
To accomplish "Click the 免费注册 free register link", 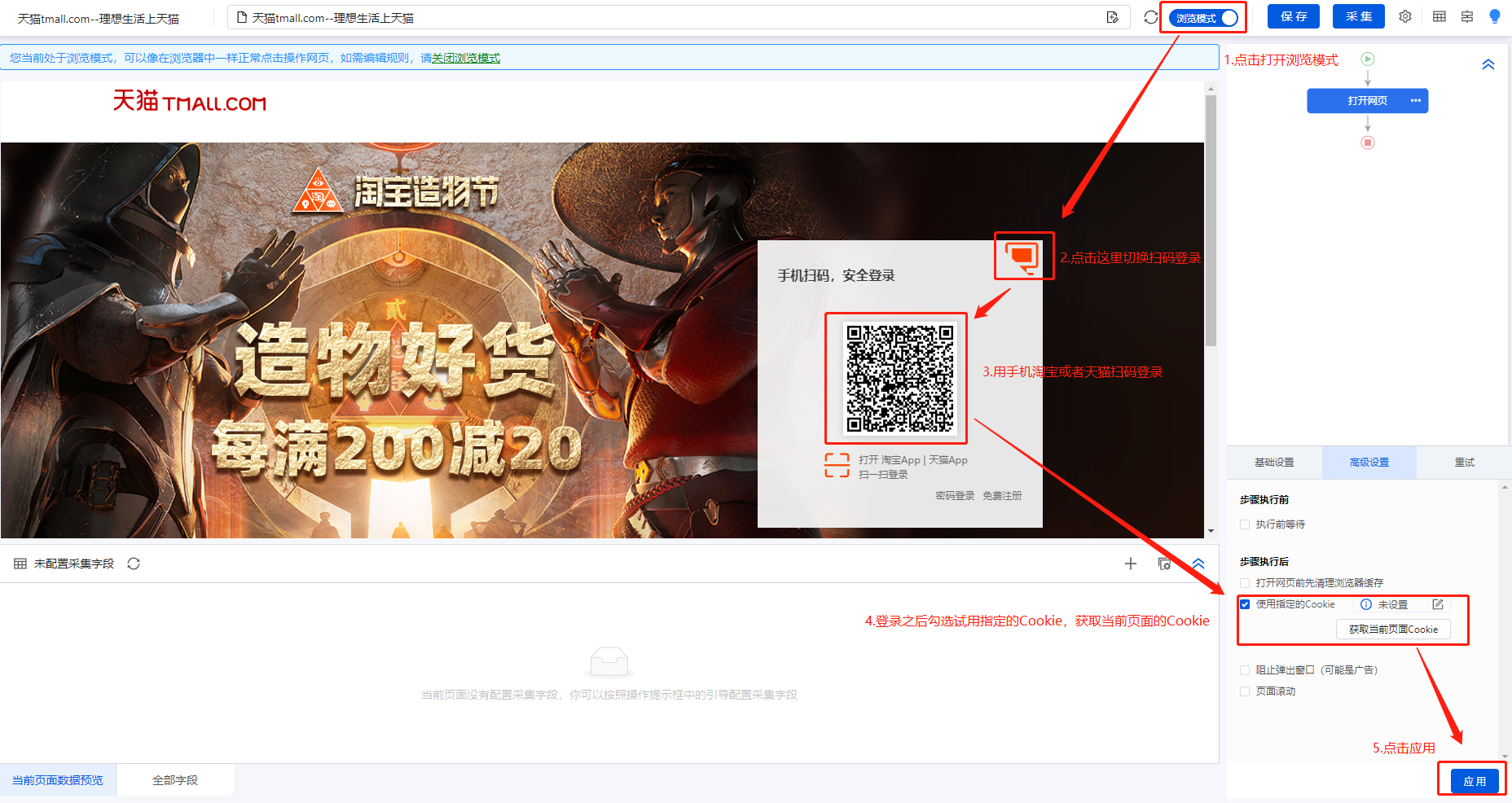I will point(1002,495).
